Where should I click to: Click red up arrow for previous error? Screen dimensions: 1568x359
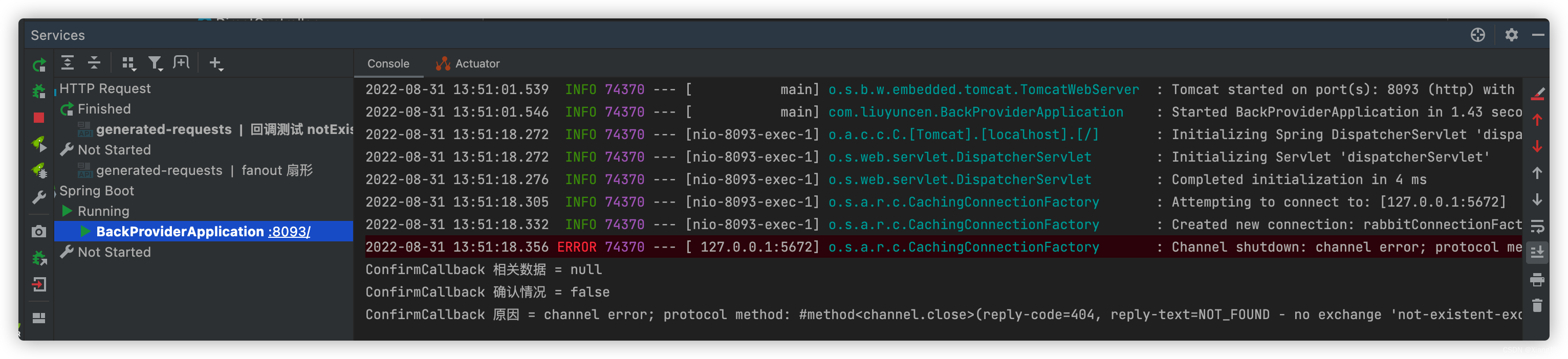pyautogui.click(x=1537, y=120)
